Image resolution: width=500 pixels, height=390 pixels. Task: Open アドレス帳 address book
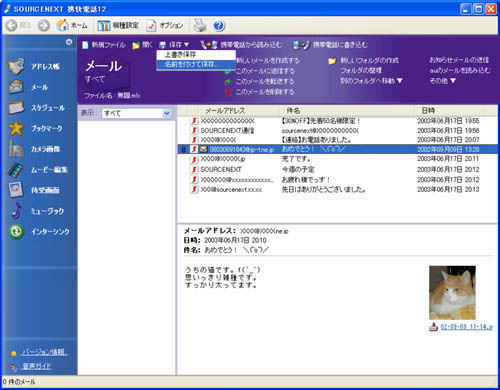[x=34, y=66]
